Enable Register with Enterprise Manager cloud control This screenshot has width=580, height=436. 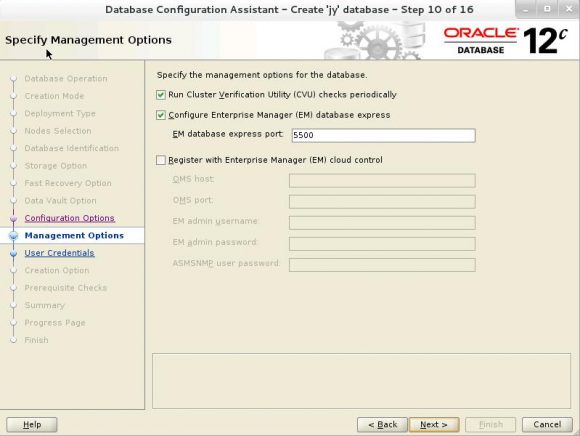tap(161, 160)
